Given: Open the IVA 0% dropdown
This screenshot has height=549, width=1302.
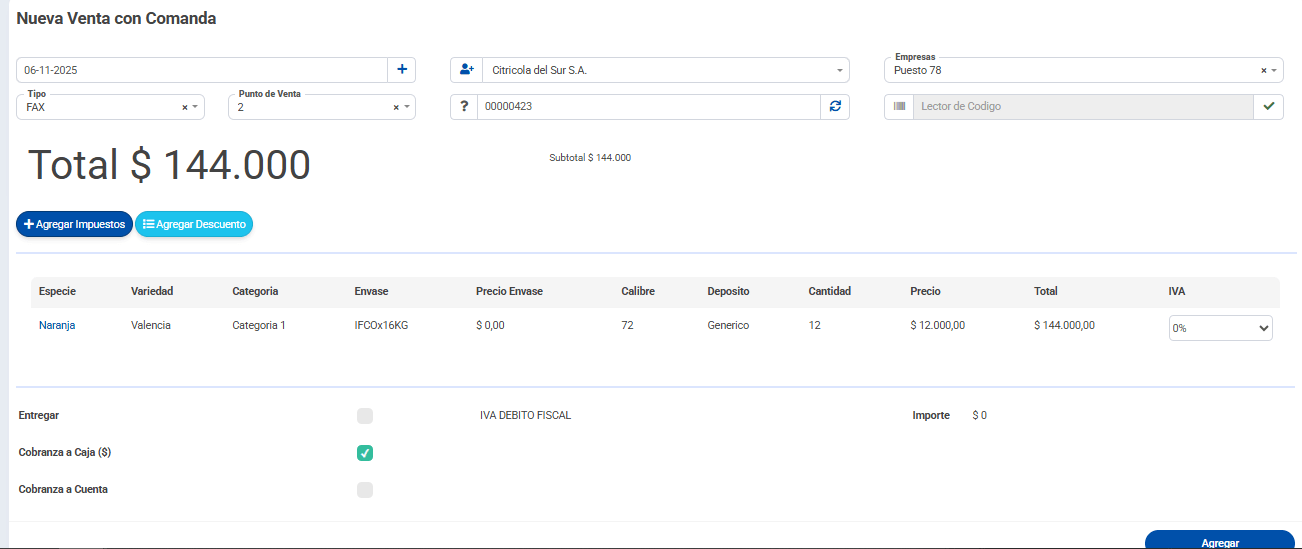Looking at the screenshot, I should pos(1220,328).
